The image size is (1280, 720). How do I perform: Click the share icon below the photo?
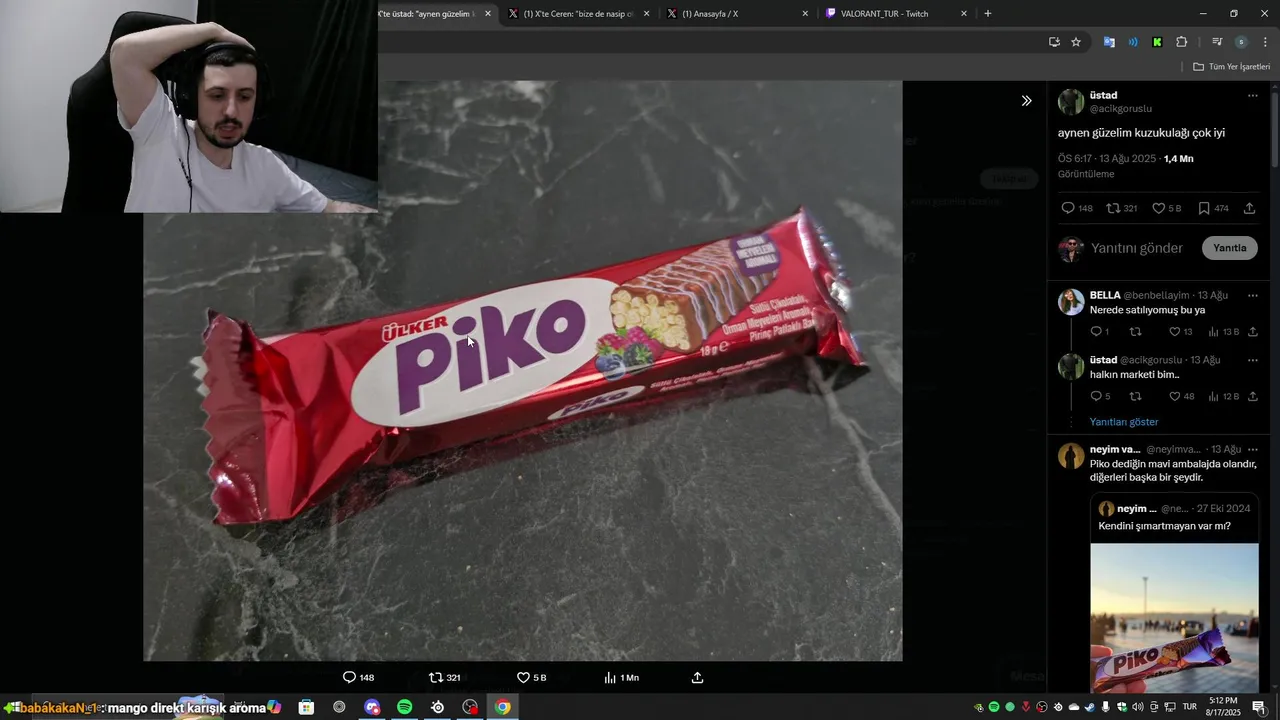tap(698, 677)
